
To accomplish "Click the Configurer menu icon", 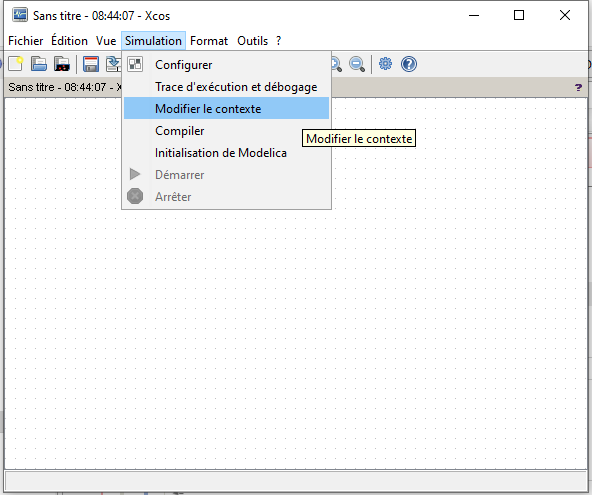I will [x=135, y=64].
